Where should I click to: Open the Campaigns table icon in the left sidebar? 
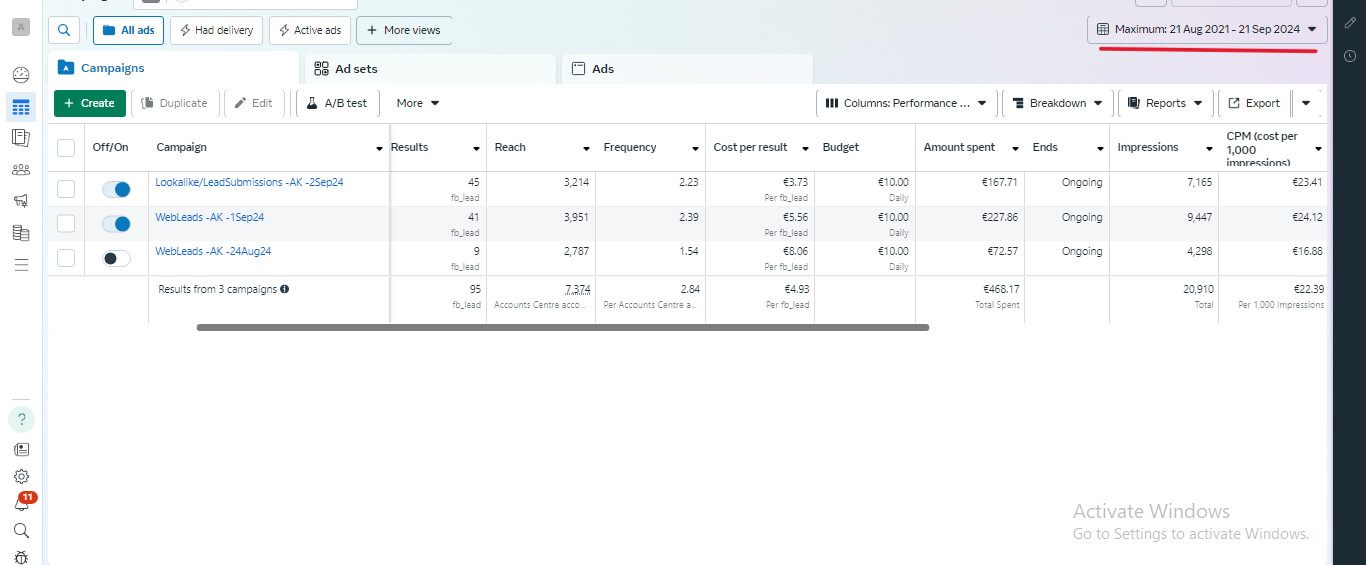tap(21, 107)
